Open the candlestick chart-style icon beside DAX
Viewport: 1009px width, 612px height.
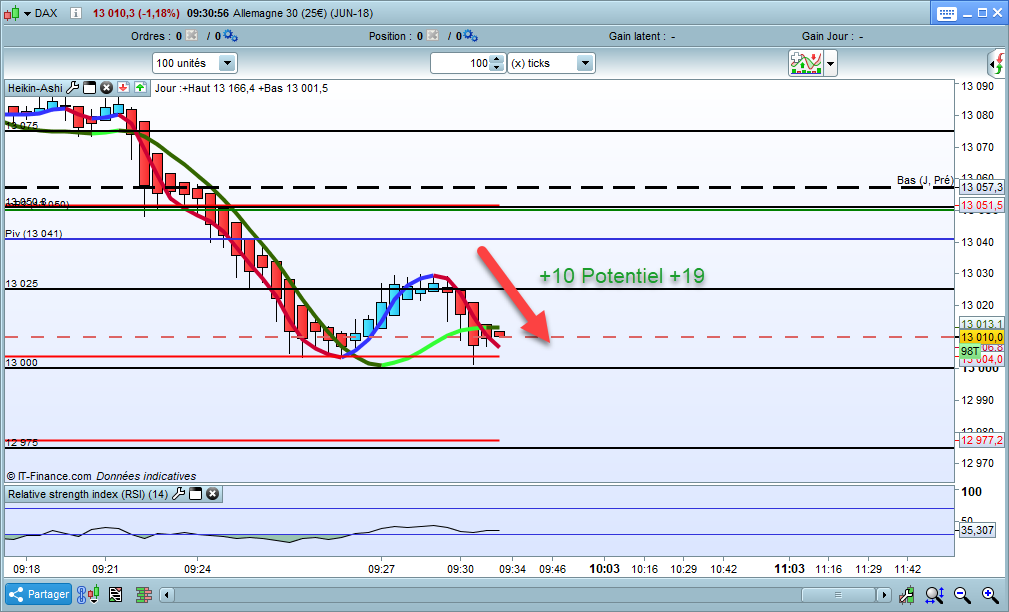12,13
